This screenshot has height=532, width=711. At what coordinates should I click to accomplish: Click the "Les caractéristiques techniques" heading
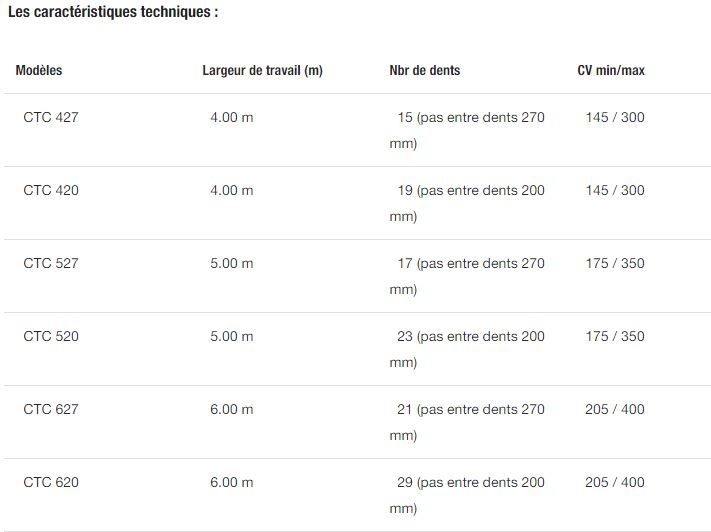112,13
